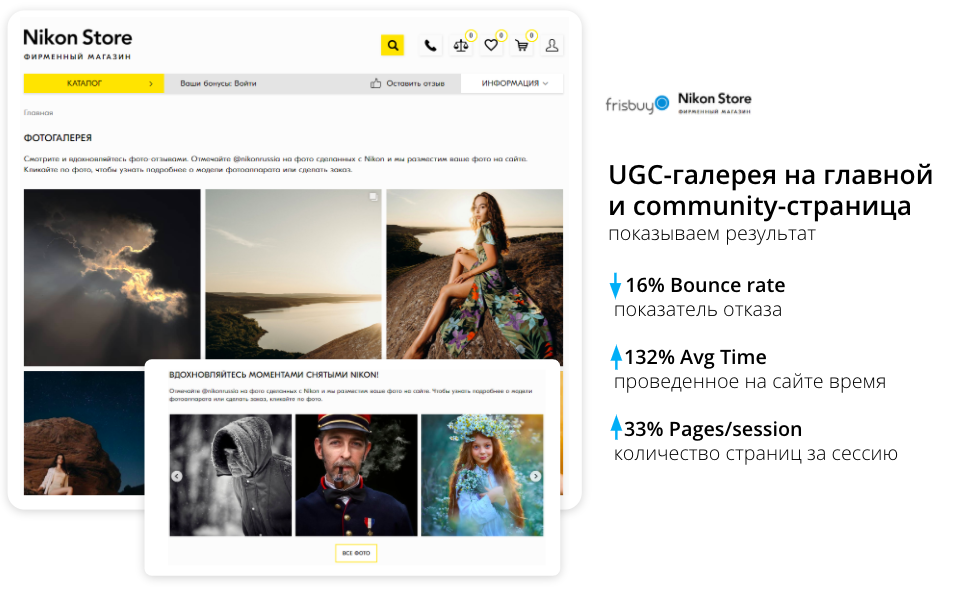Image resolution: width=976 pixels, height=591 pixels.
Task: Click the yellow search magnifier icon
Action: click(x=392, y=45)
